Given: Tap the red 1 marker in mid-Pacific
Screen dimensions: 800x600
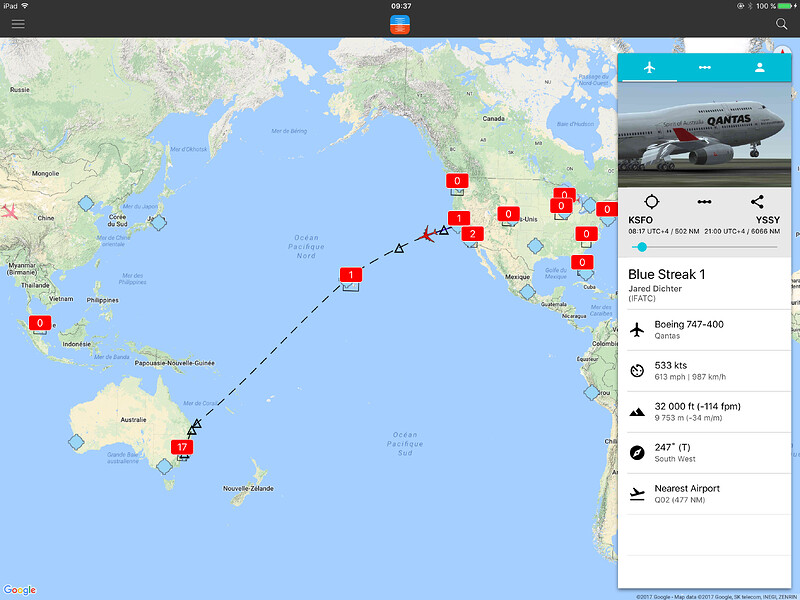Looking at the screenshot, I should pos(351,274).
